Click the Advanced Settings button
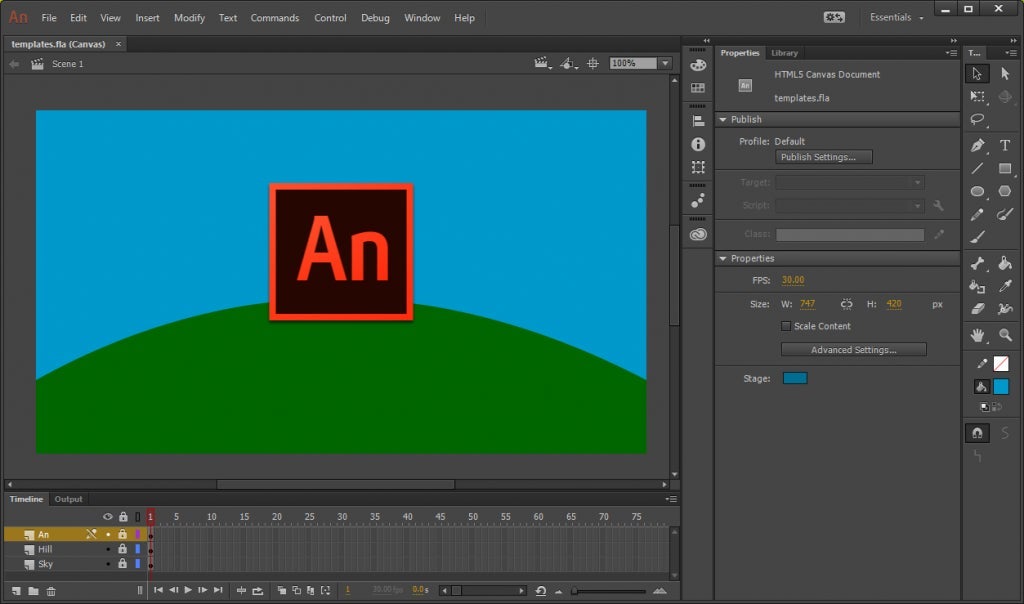Image resolution: width=1024 pixels, height=604 pixels. [853, 349]
